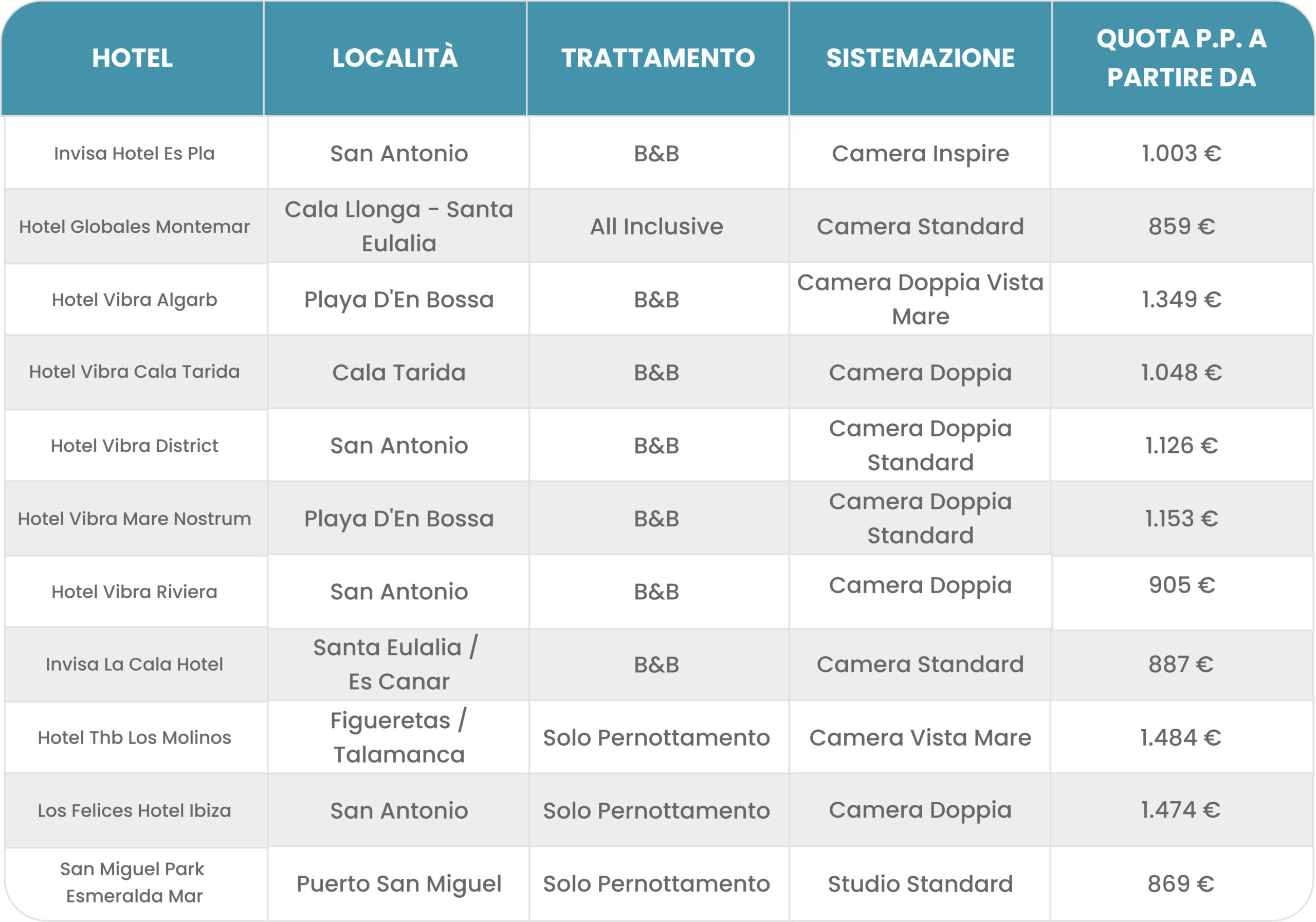Screen dimensions: 1316x922
Task: Select the SISTEMAZIONE column header
Action: tap(921, 58)
